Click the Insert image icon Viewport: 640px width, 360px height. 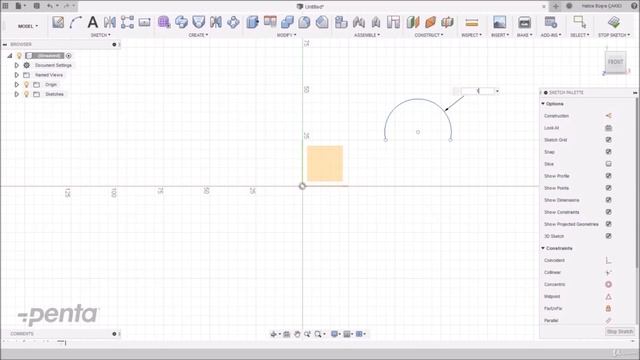click(x=500, y=22)
